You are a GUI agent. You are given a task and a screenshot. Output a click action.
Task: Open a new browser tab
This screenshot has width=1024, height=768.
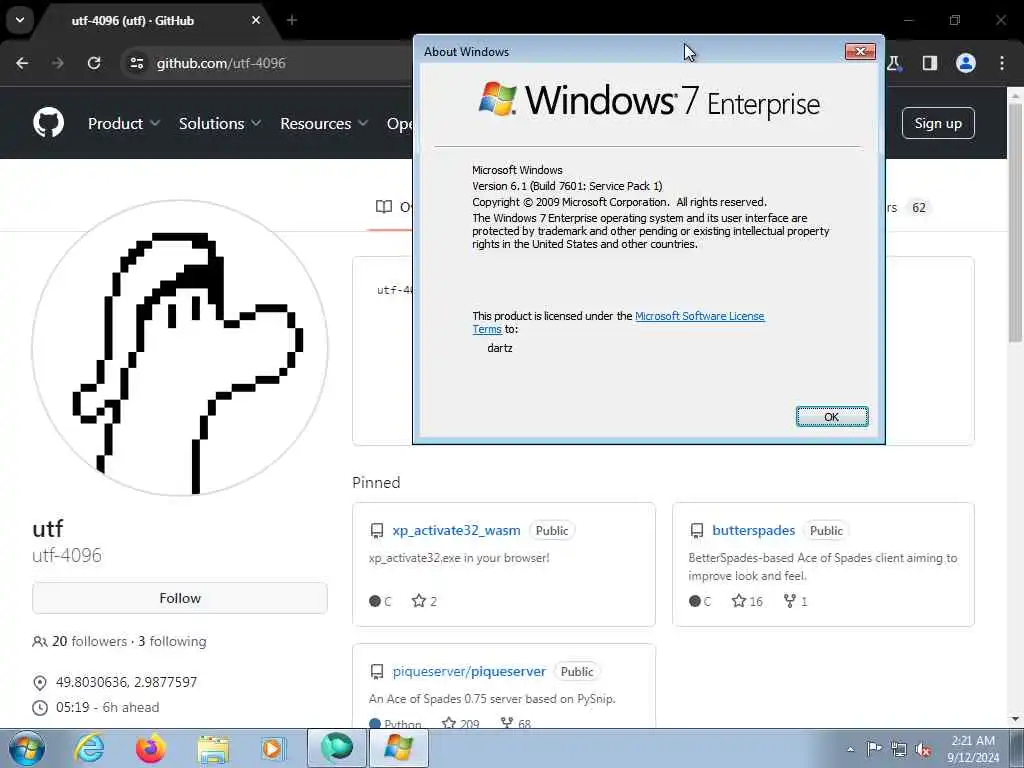(292, 20)
